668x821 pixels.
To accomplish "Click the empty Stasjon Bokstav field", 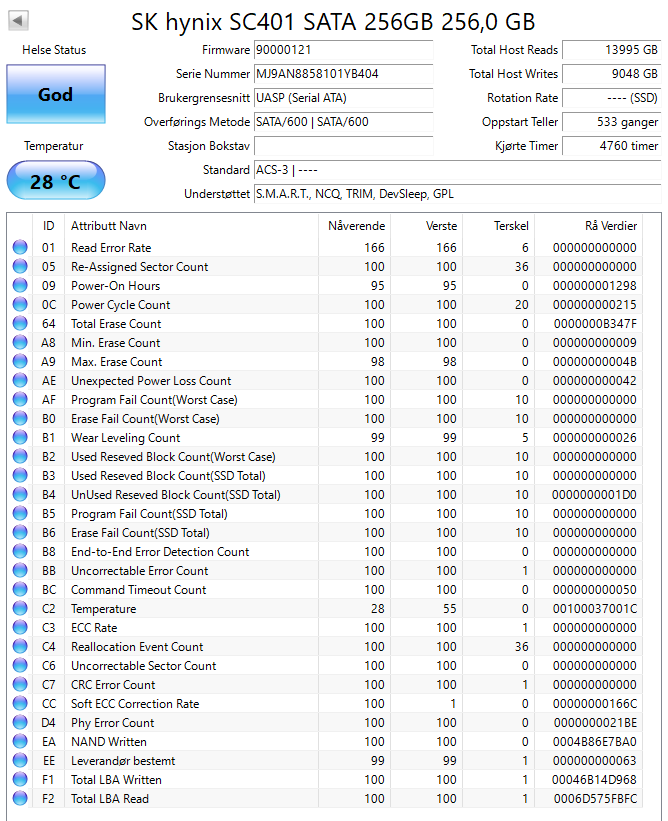I will pyautogui.click(x=343, y=146).
